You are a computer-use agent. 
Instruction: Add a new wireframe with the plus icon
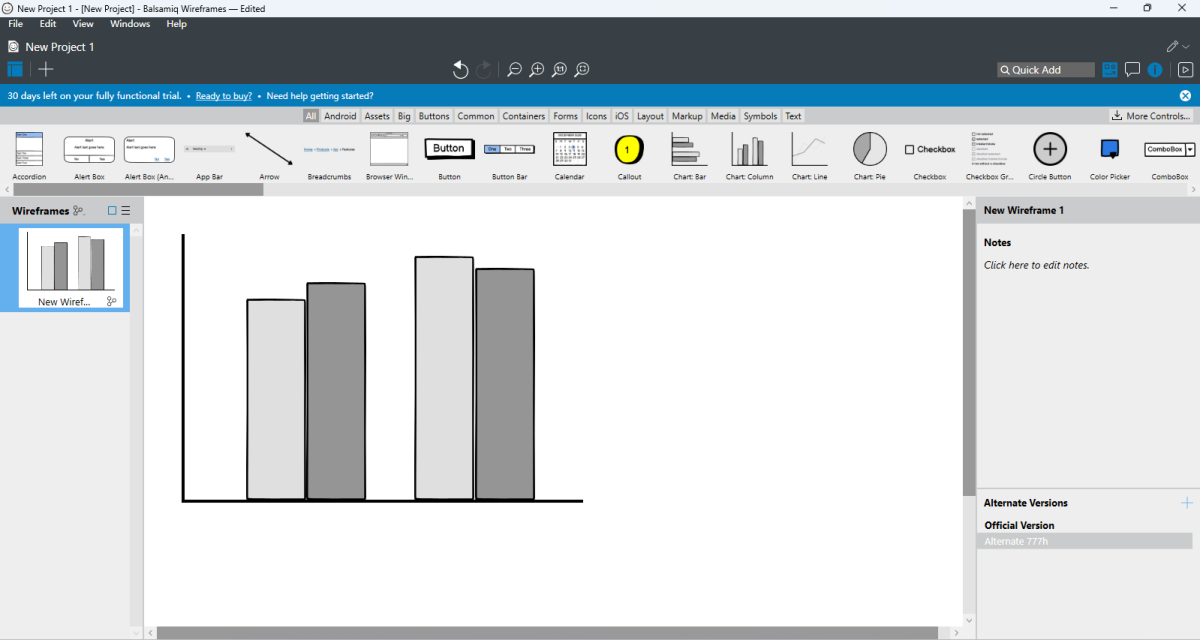[45, 69]
